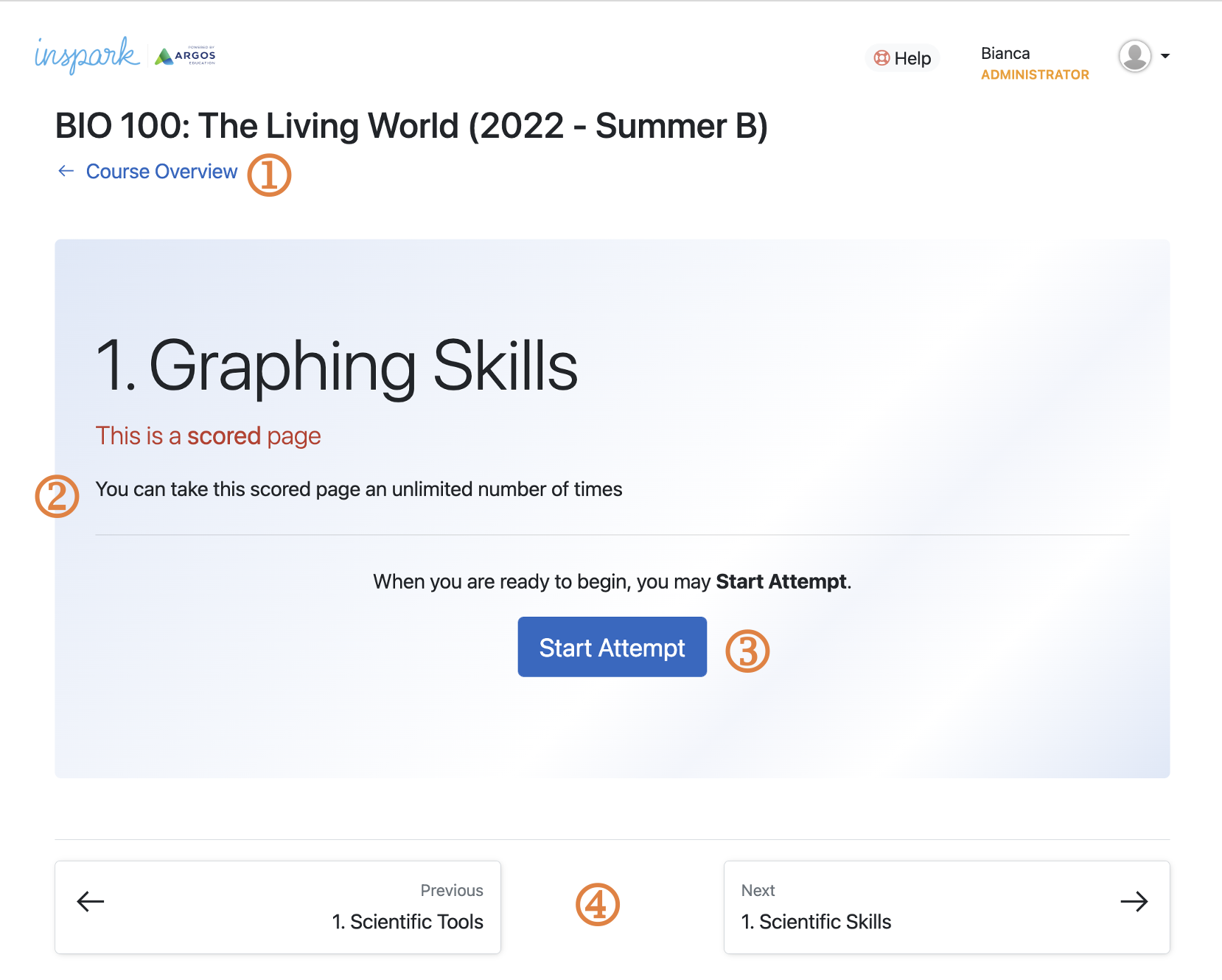Click the Argos Education logo
This screenshot has width=1222, height=980.
(x=185, y=55)
